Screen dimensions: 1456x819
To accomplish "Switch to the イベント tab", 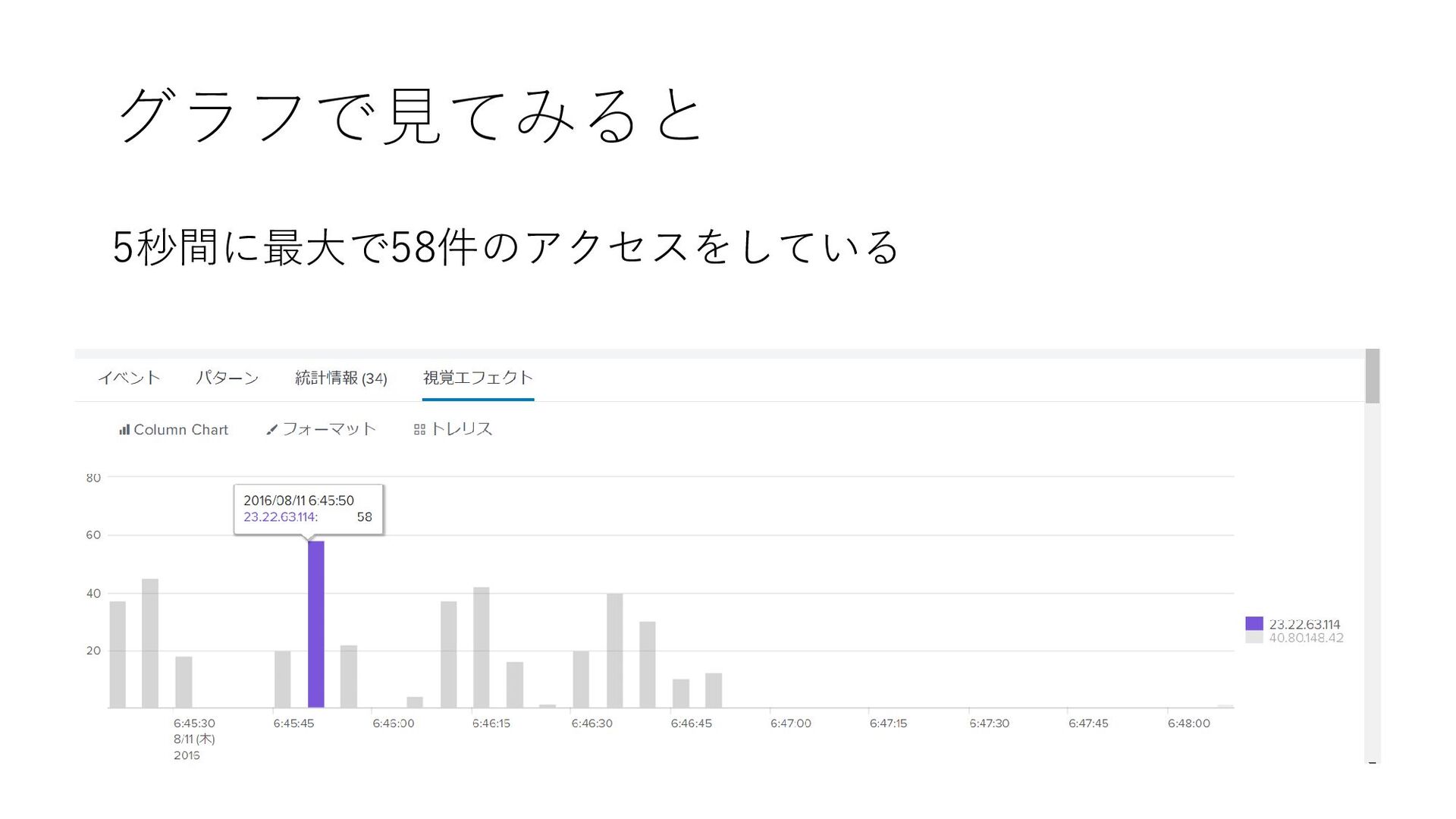I will pyautogui.click(x=129, y=378).
